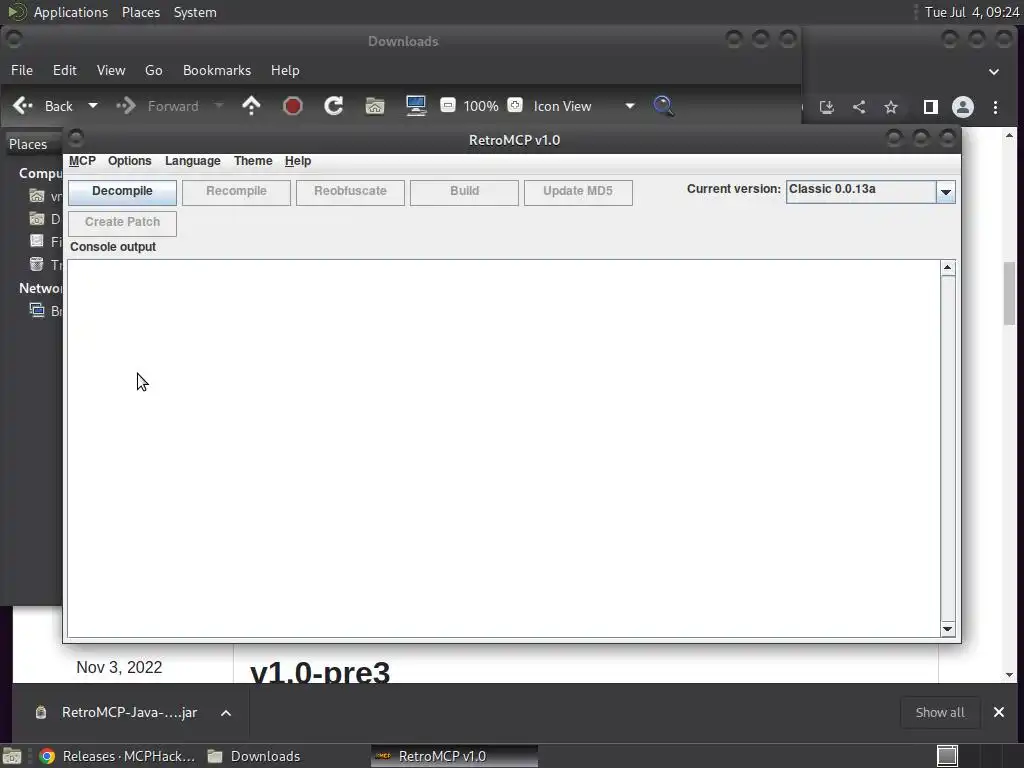Click the red Stop loading icon
Viewport: 1024px width, 768px height.
tap(293, 106)
